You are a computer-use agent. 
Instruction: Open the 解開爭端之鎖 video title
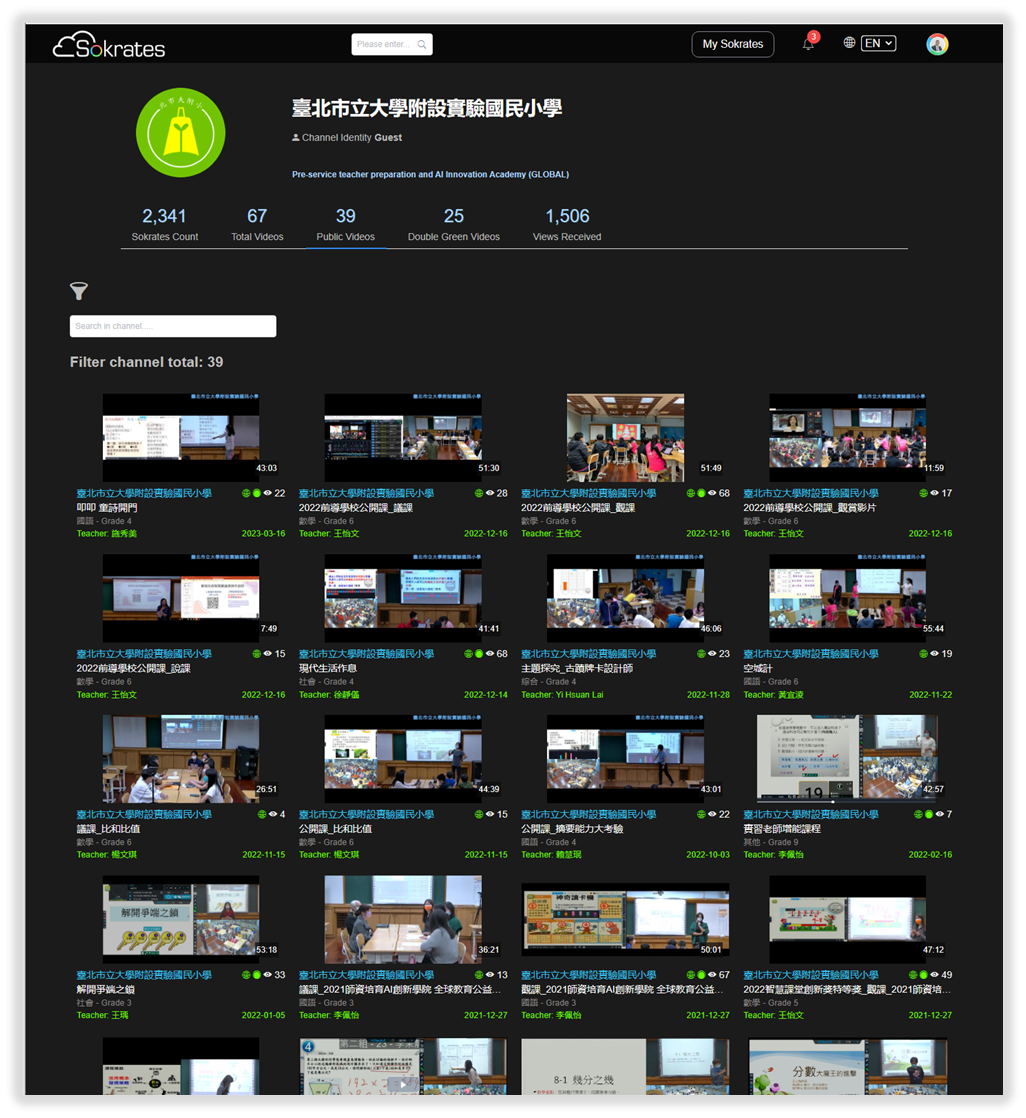(x=106, y=989)
